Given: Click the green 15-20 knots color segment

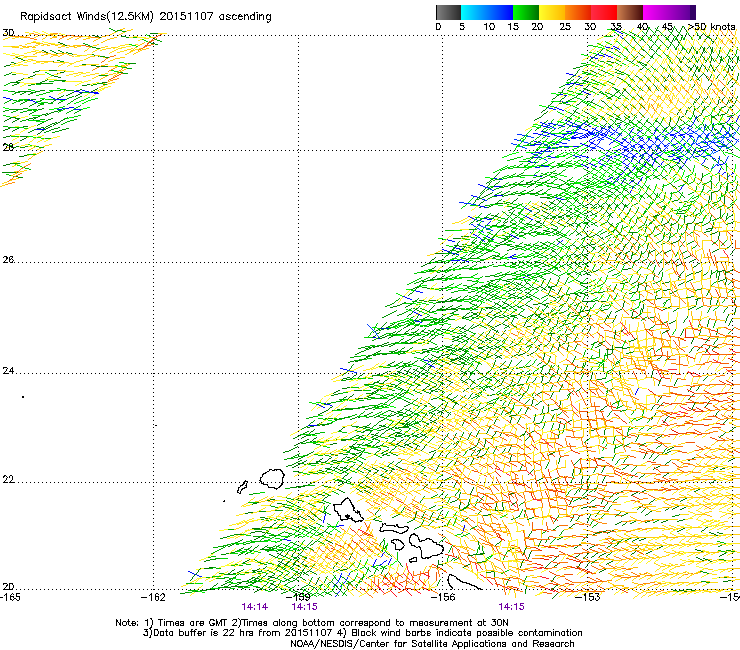Looking at the screenshot, I should coord(526,12).
